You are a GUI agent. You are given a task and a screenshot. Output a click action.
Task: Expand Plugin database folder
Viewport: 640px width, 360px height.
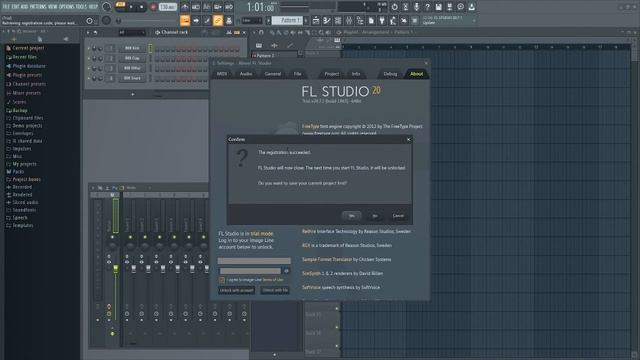pyautogui.click(x=29, y=66)
